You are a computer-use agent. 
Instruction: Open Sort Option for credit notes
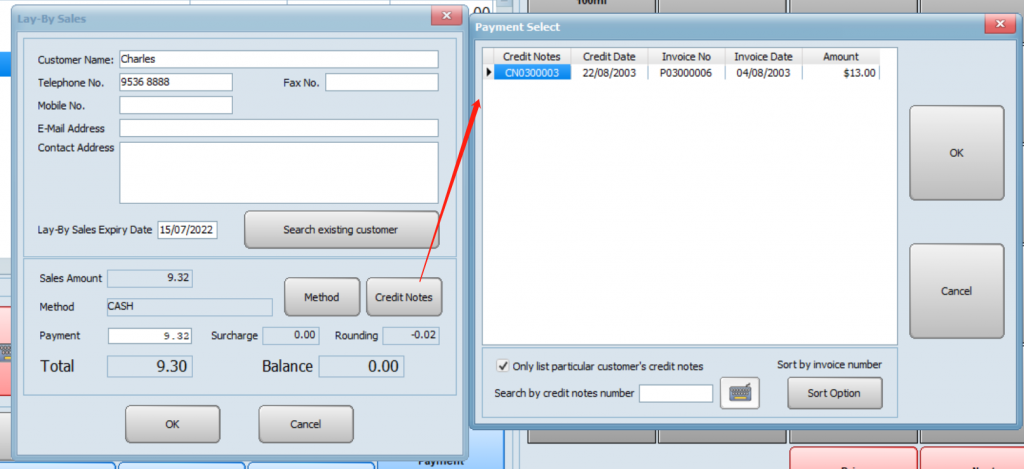tap(832, 393)
